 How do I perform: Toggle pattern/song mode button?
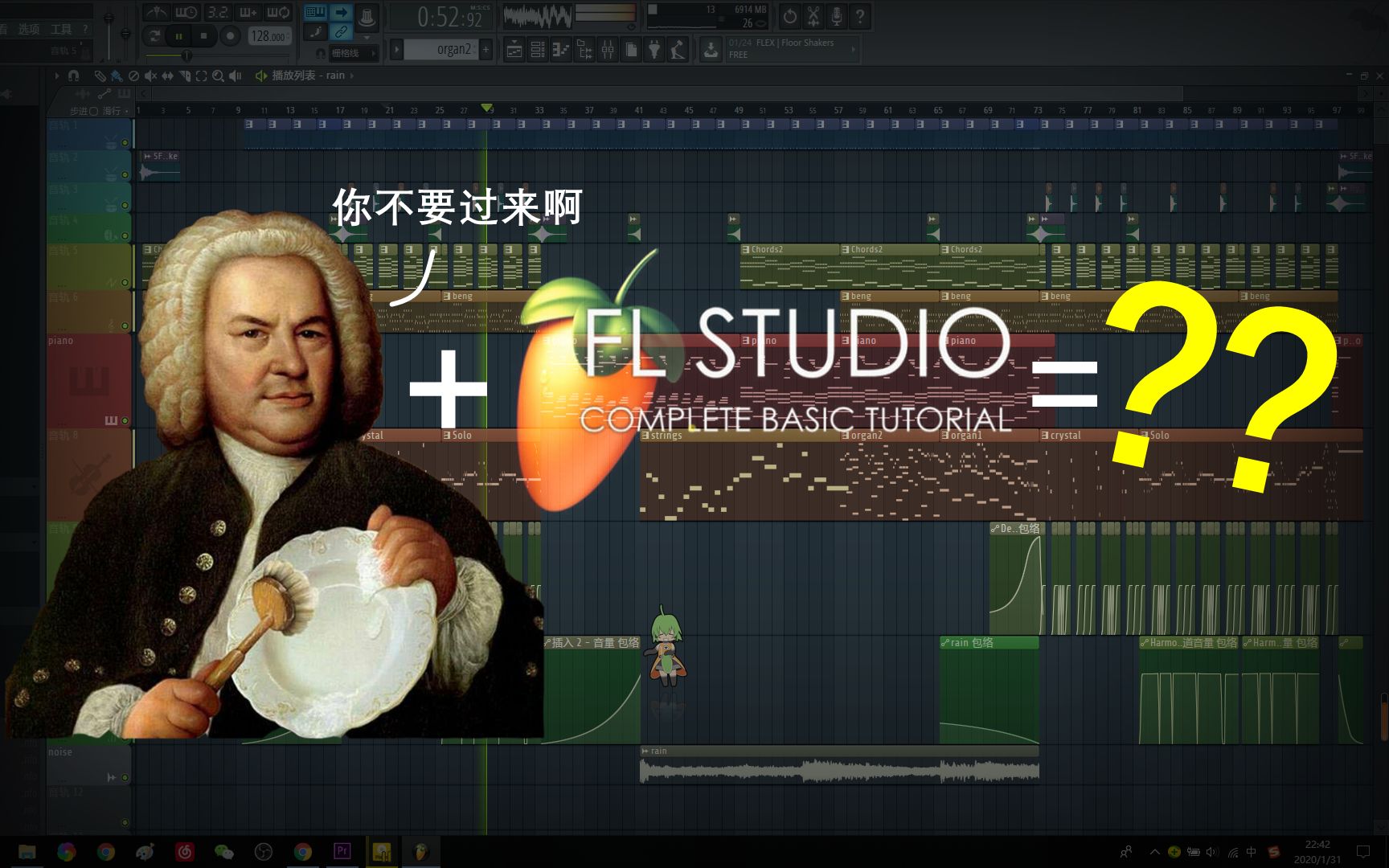[x=154, y=35]
